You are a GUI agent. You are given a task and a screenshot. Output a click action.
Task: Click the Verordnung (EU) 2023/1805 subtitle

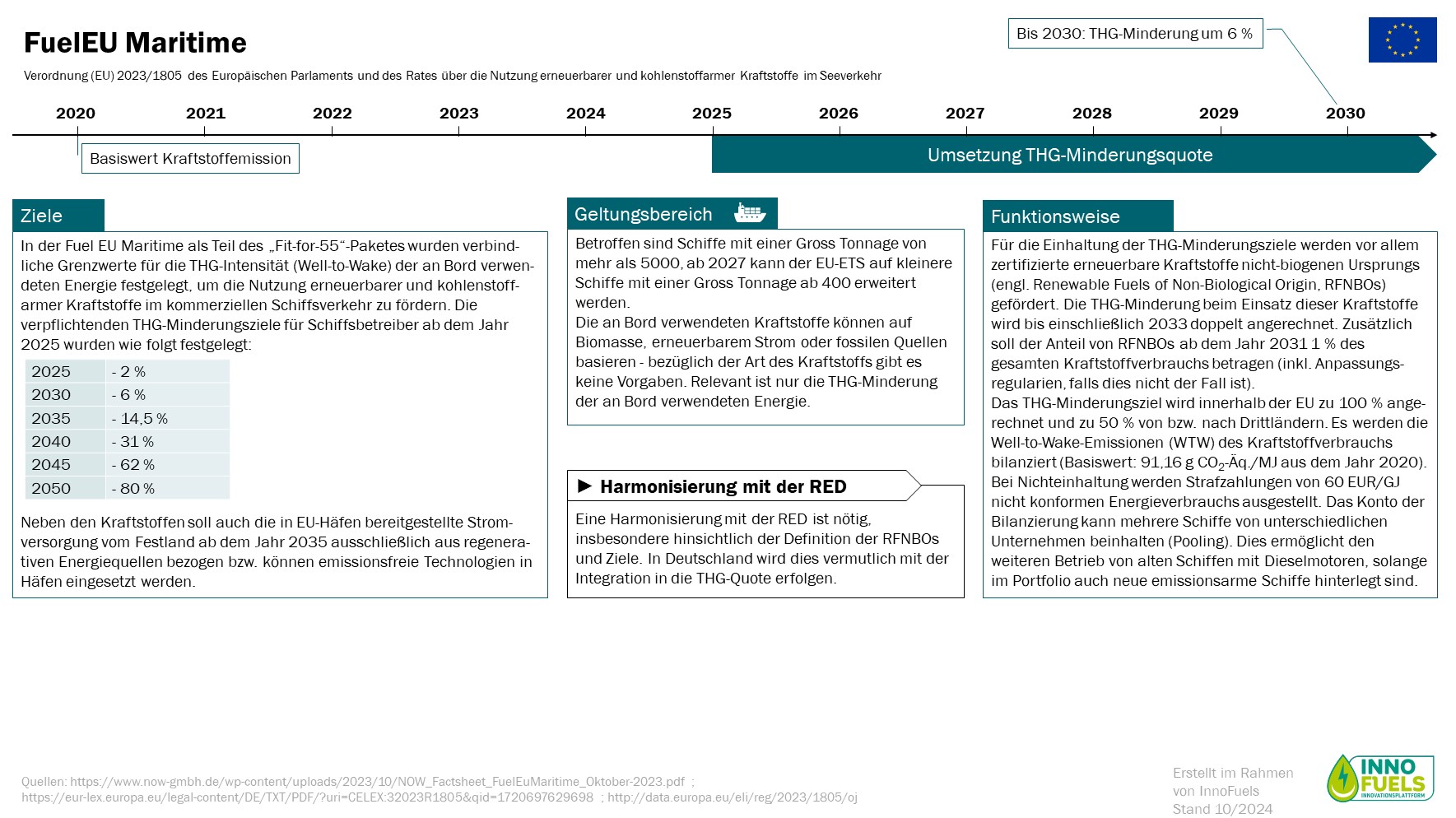pos(452,76)
